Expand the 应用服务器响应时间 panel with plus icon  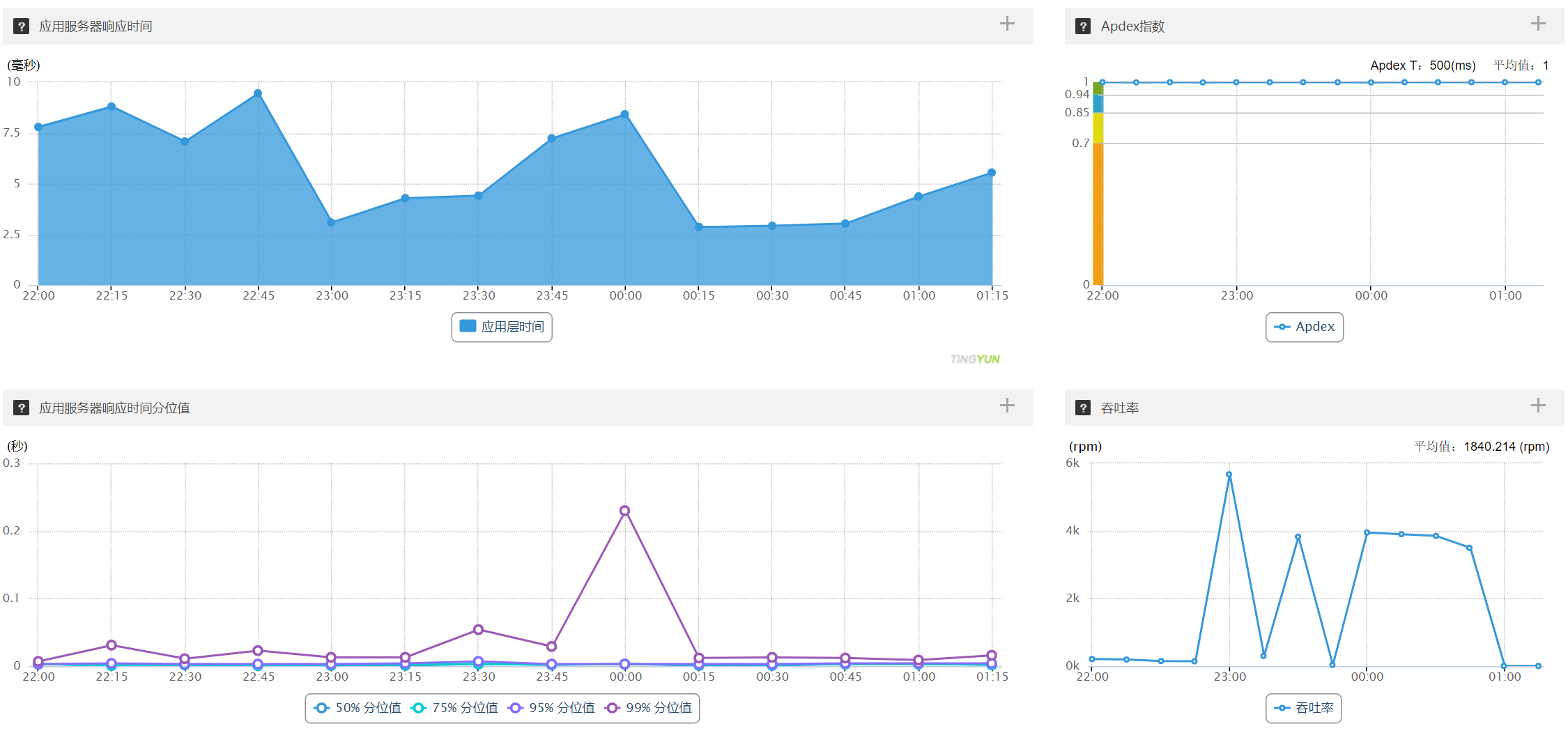1006,24
